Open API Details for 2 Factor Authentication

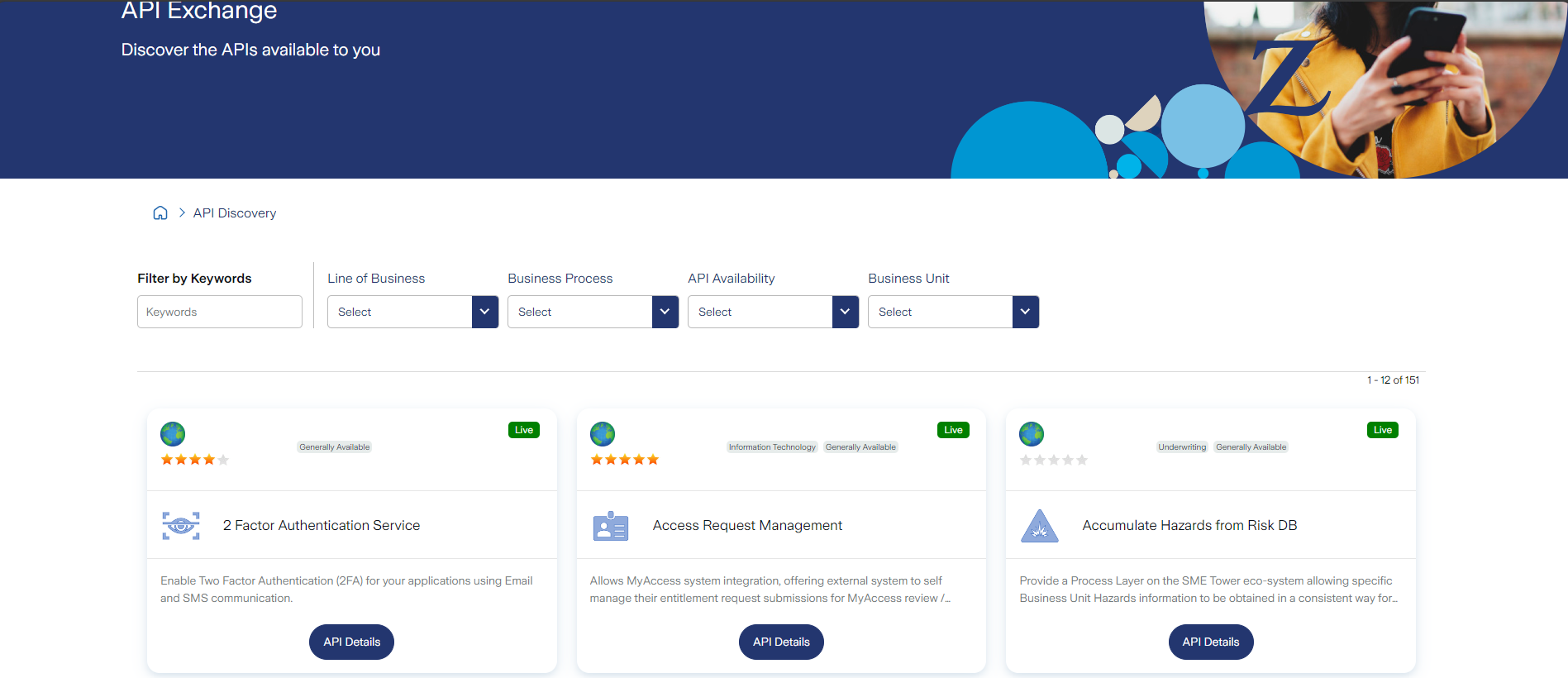click(x=351, y=642)
